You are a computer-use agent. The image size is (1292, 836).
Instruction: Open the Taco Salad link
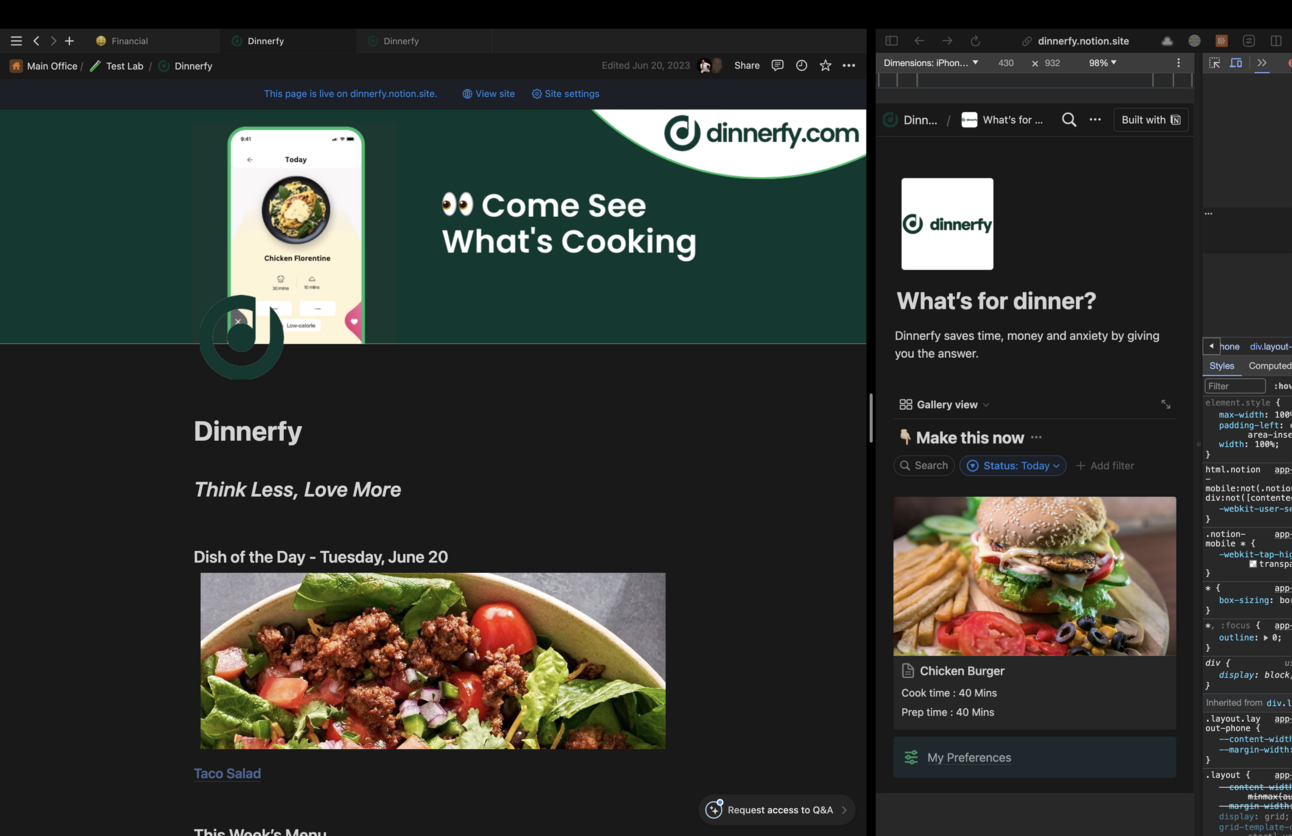click(227, 773)
